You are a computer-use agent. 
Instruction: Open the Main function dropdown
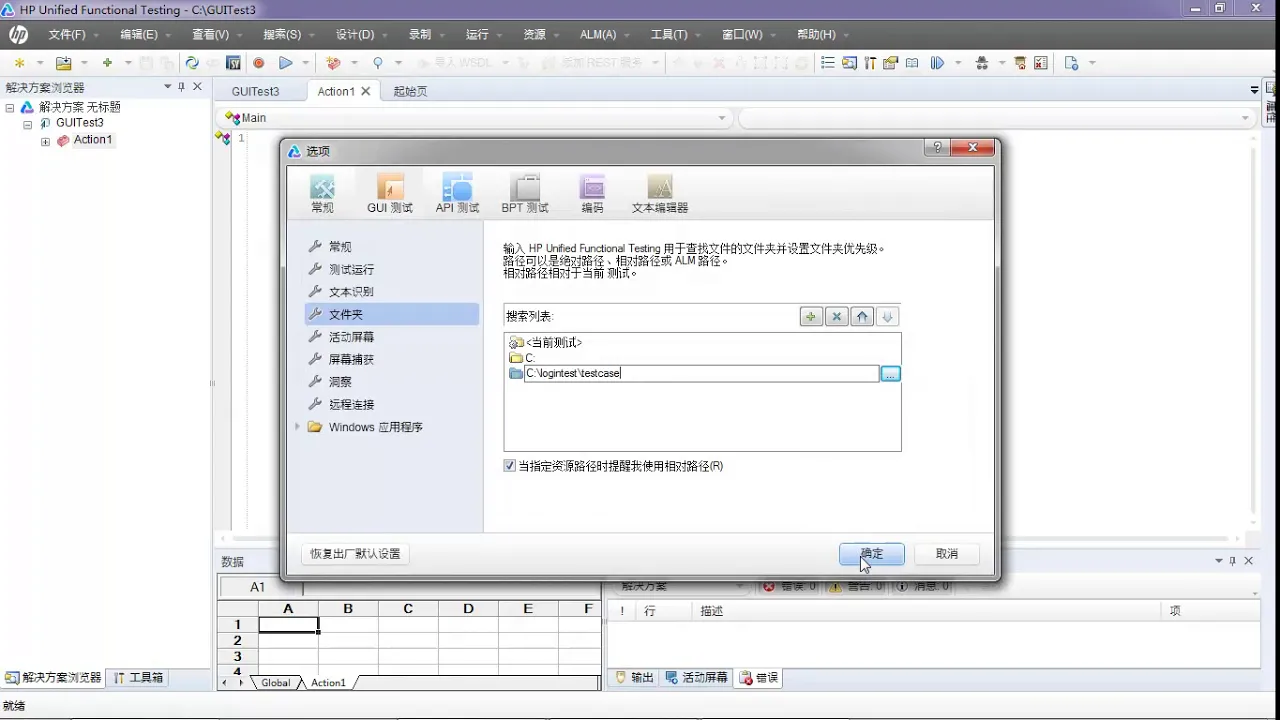[x=722, y=118]
